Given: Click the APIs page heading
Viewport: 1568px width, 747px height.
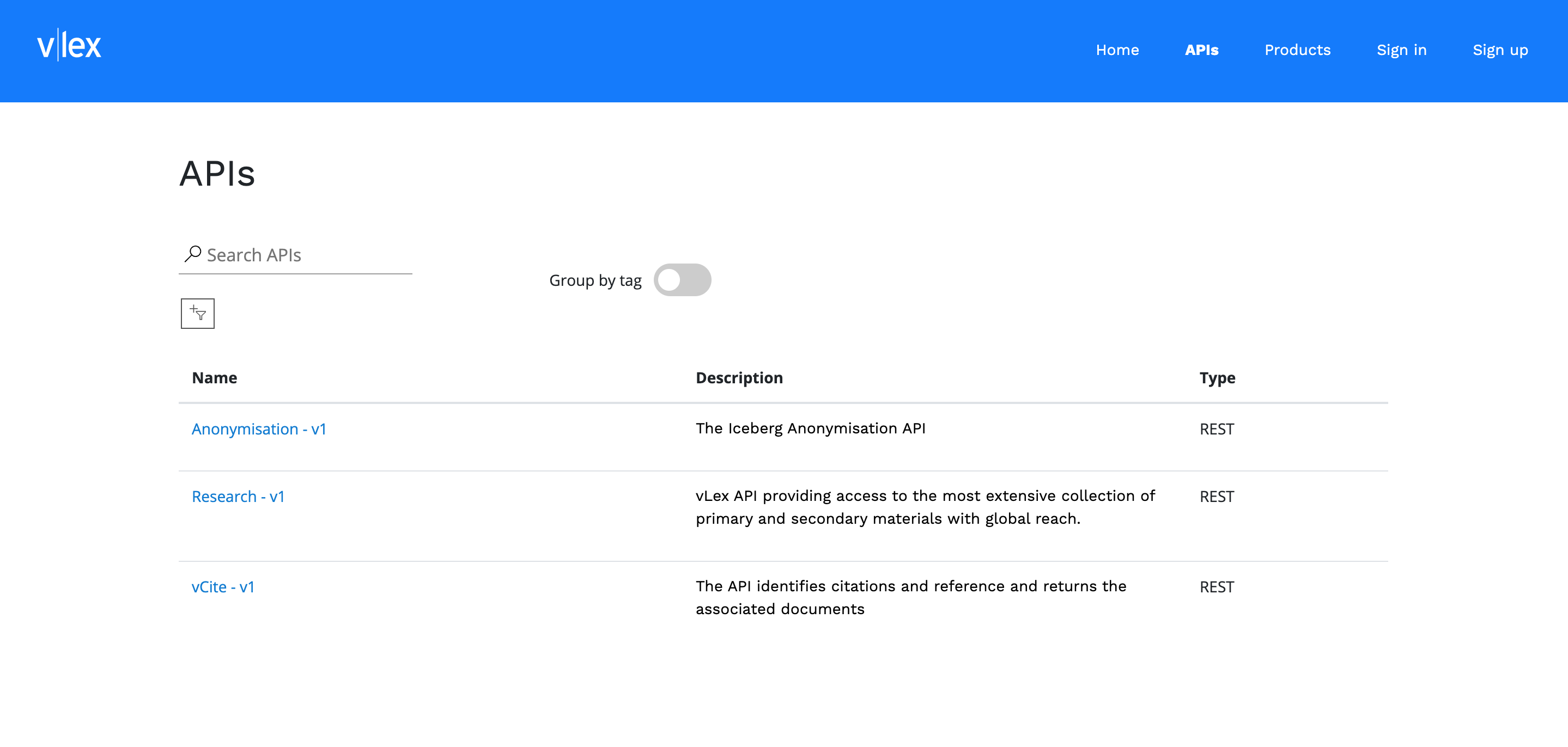Looking at the screenshot, I should click(x=217, y=173).
